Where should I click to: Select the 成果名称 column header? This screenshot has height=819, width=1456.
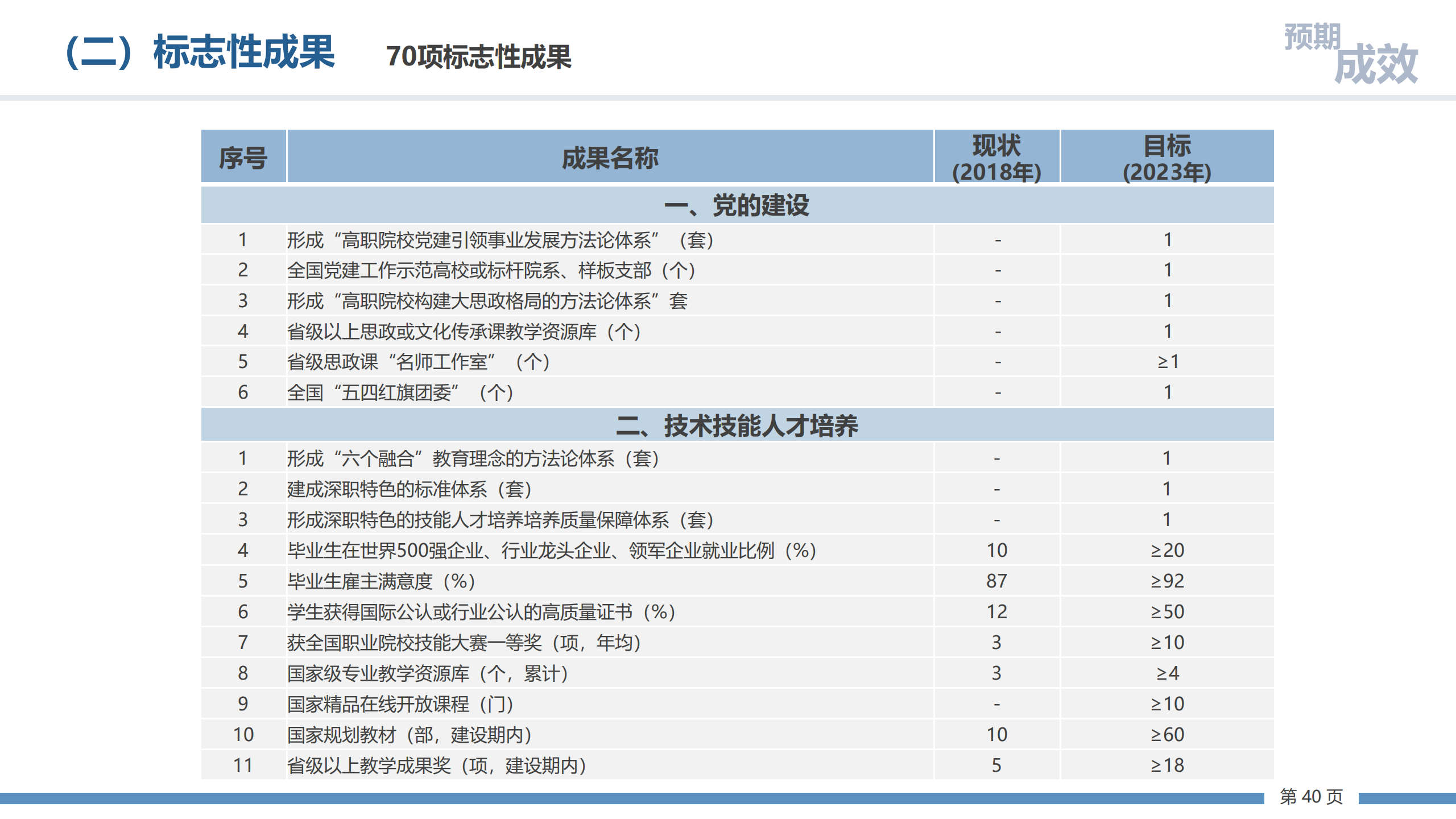pyautogui.click(x=610, y=158)
